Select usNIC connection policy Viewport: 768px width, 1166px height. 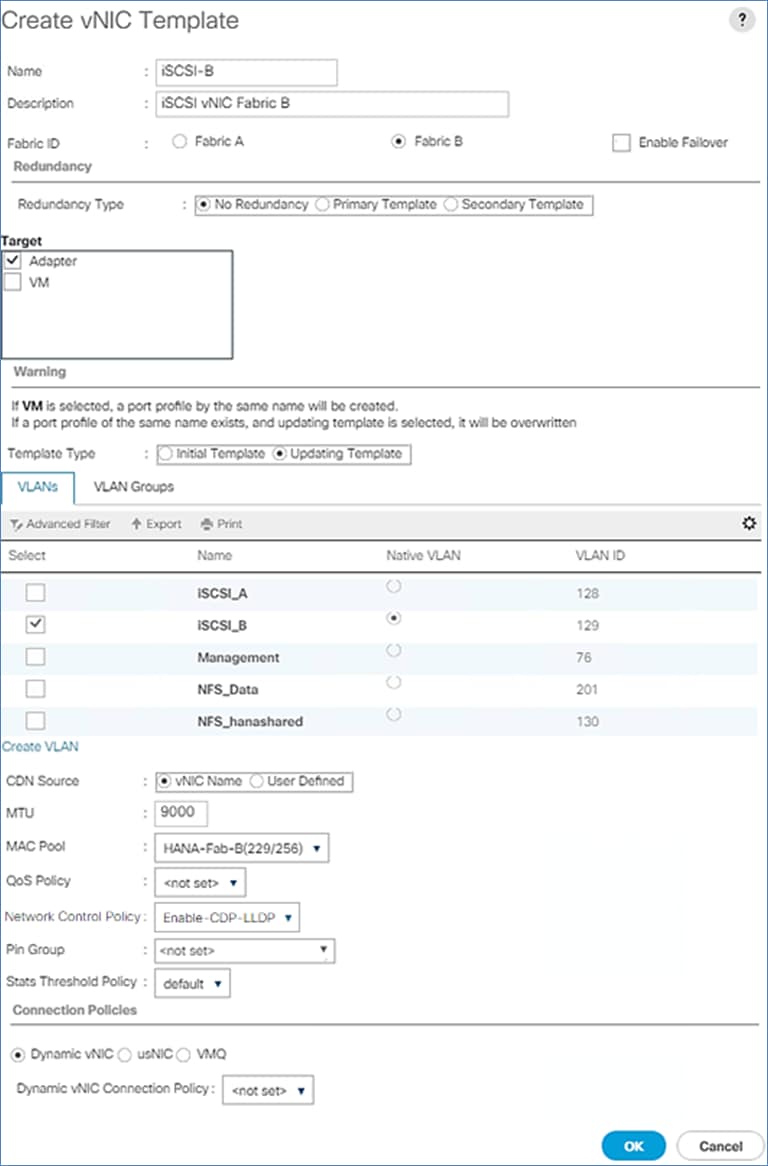click(125, 1054)
